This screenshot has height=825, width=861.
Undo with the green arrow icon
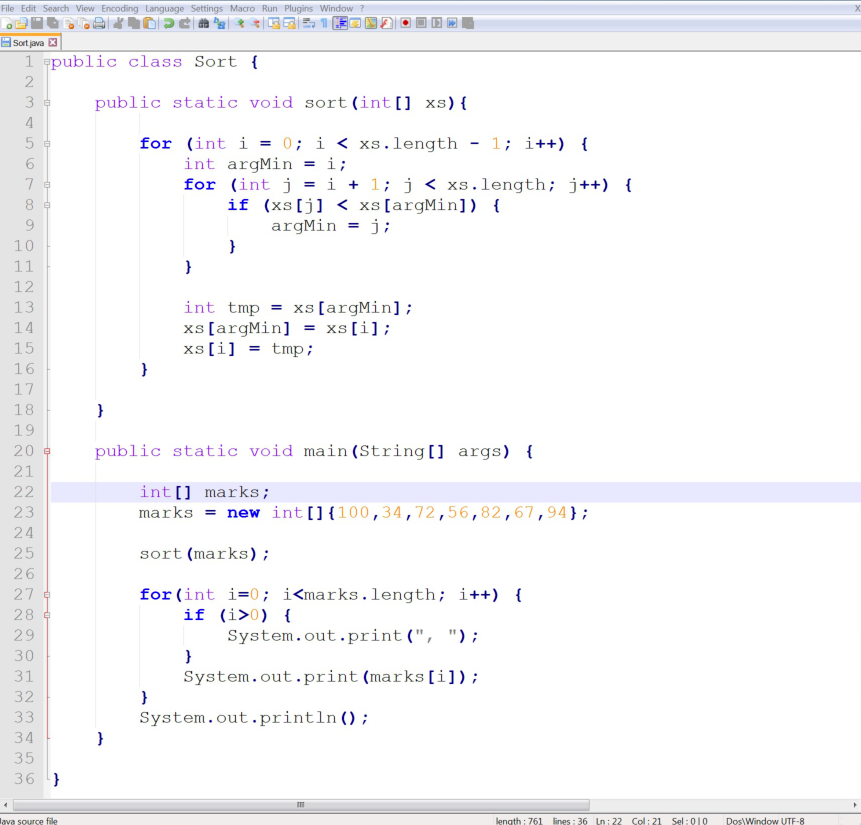[169, 23]
